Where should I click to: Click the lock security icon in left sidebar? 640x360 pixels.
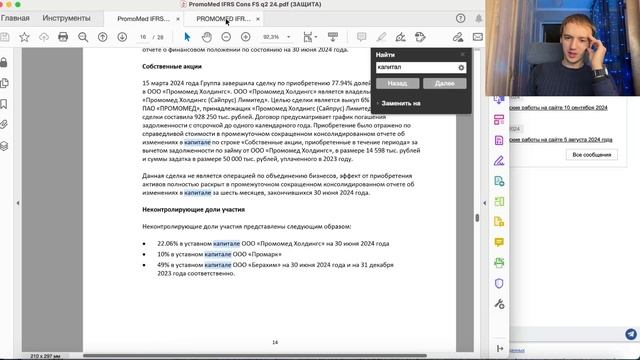click(4, 62)
